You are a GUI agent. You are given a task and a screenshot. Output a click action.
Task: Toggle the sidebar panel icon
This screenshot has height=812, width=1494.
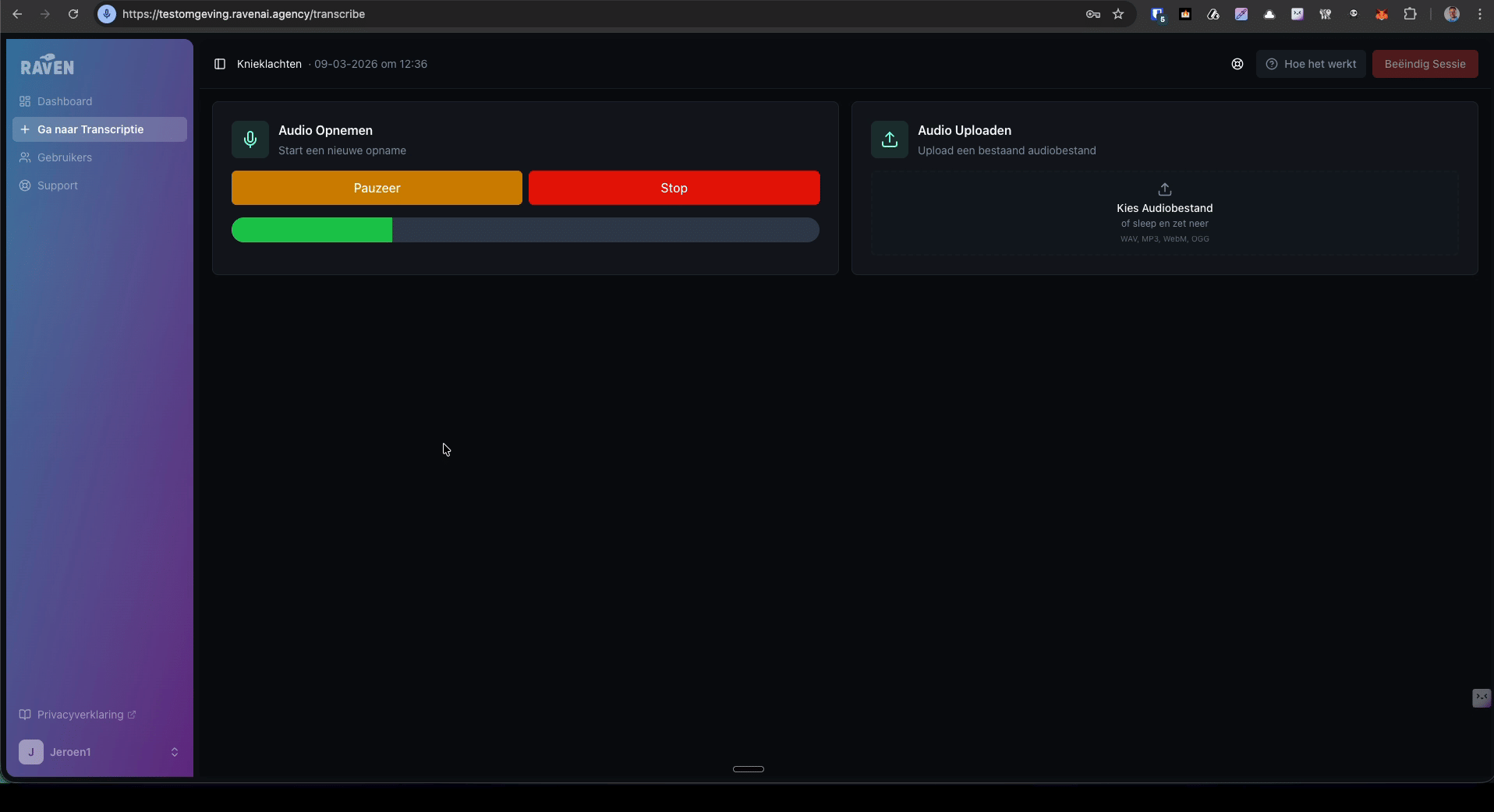(x=220, y=64)
